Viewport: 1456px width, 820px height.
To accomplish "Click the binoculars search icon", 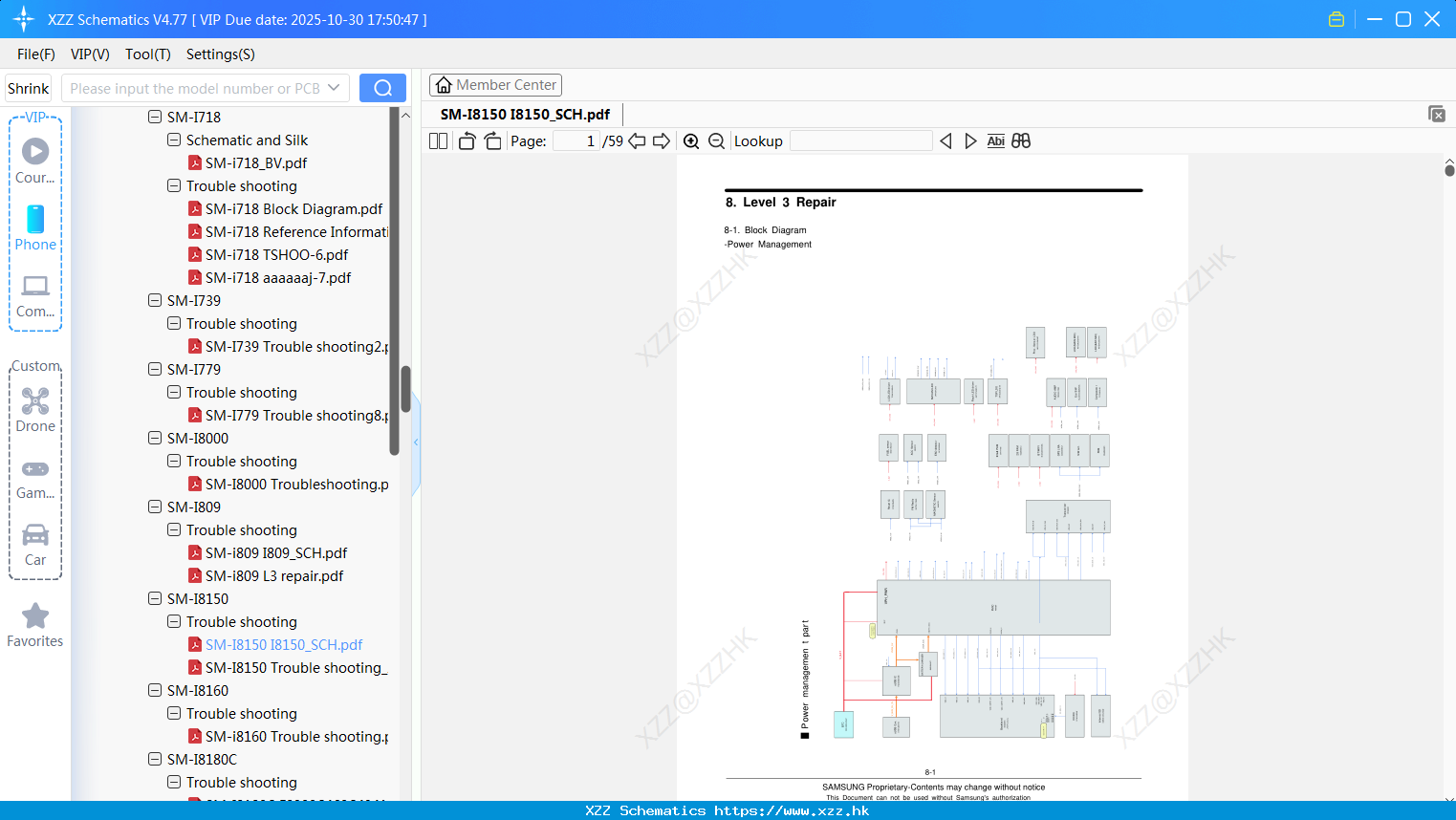I will (x=1021, y=141).
